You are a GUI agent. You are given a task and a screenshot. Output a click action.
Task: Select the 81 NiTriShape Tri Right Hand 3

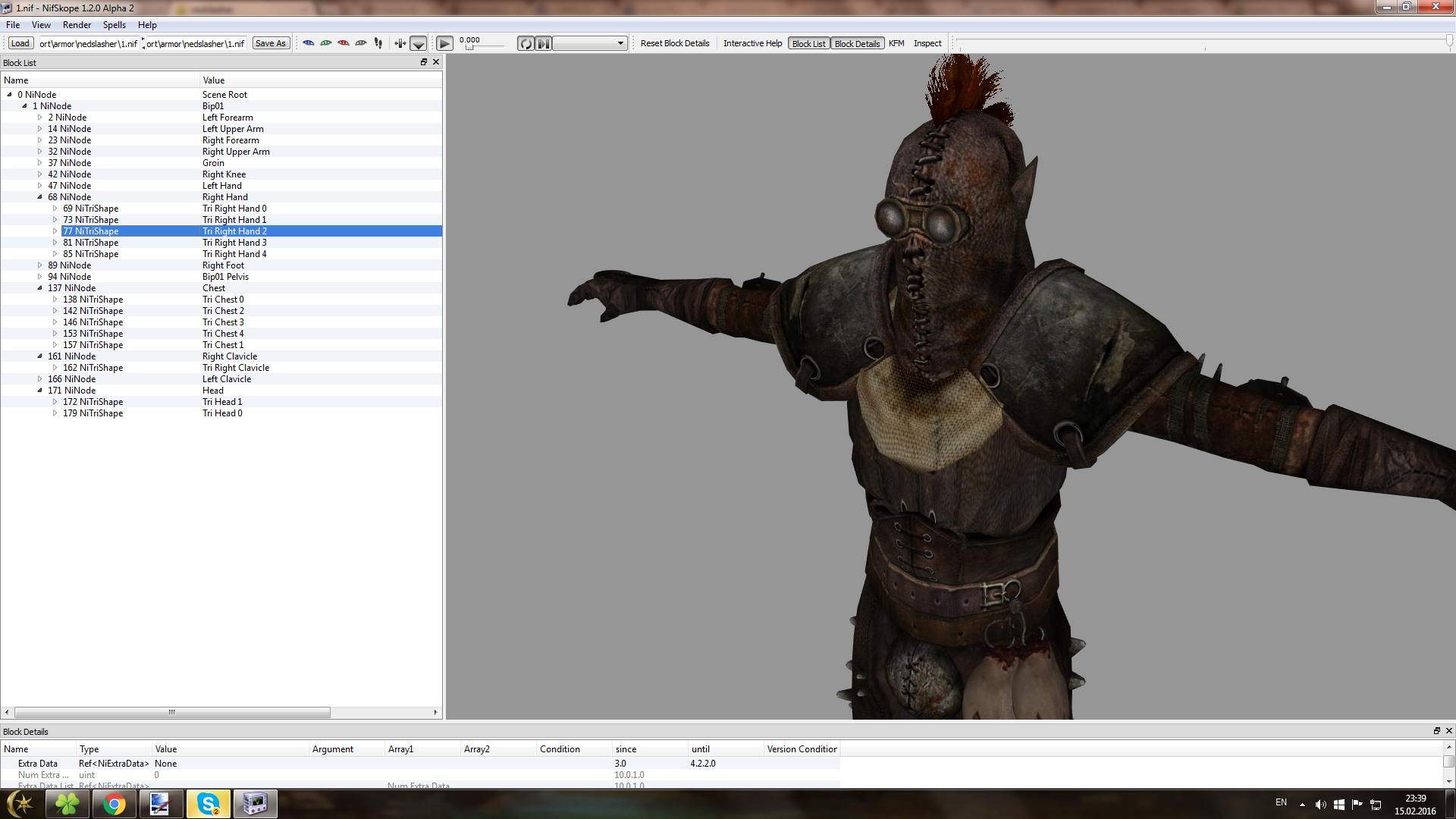[221, 243]
